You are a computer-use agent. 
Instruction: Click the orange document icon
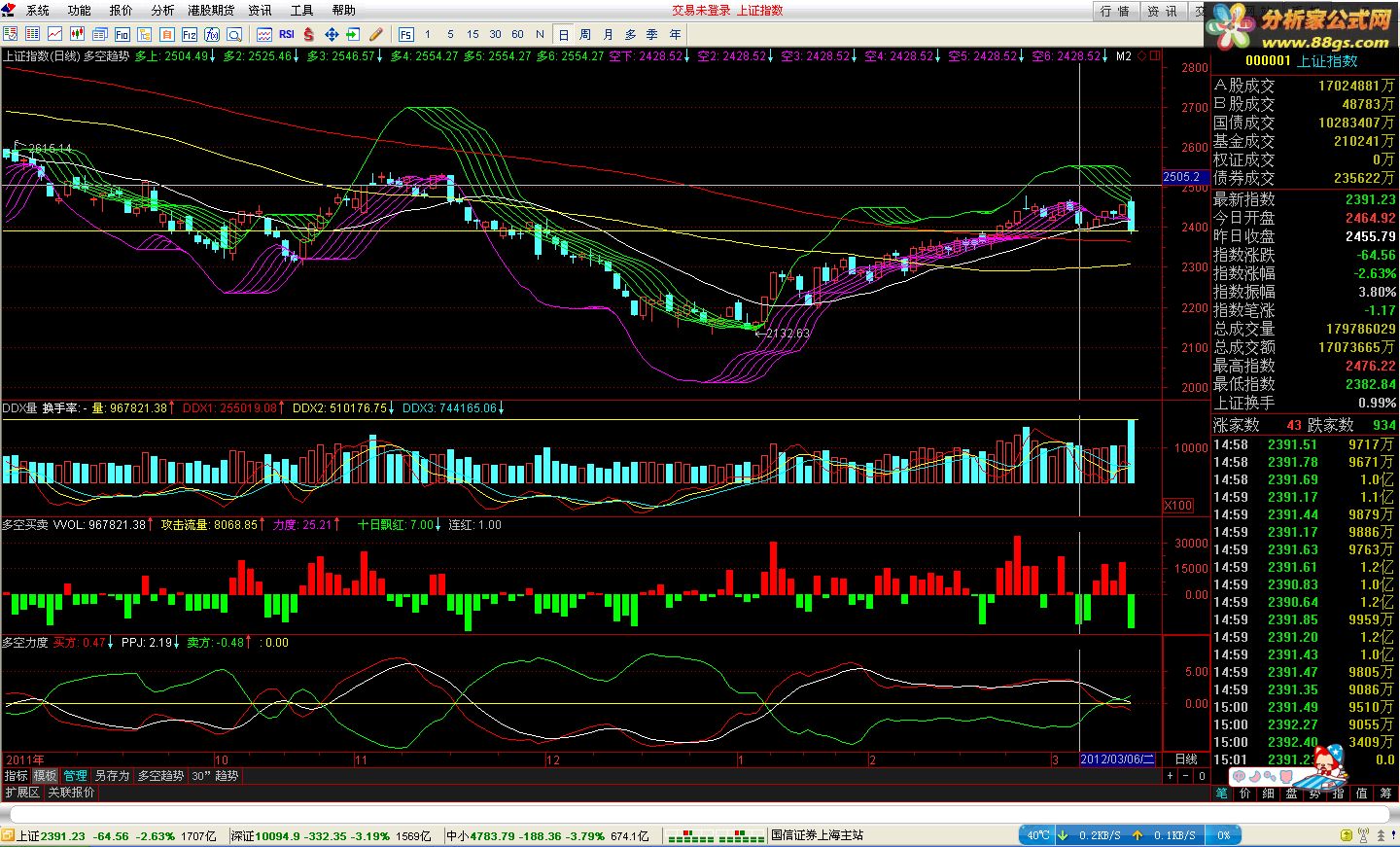click(x=166, y=34)
